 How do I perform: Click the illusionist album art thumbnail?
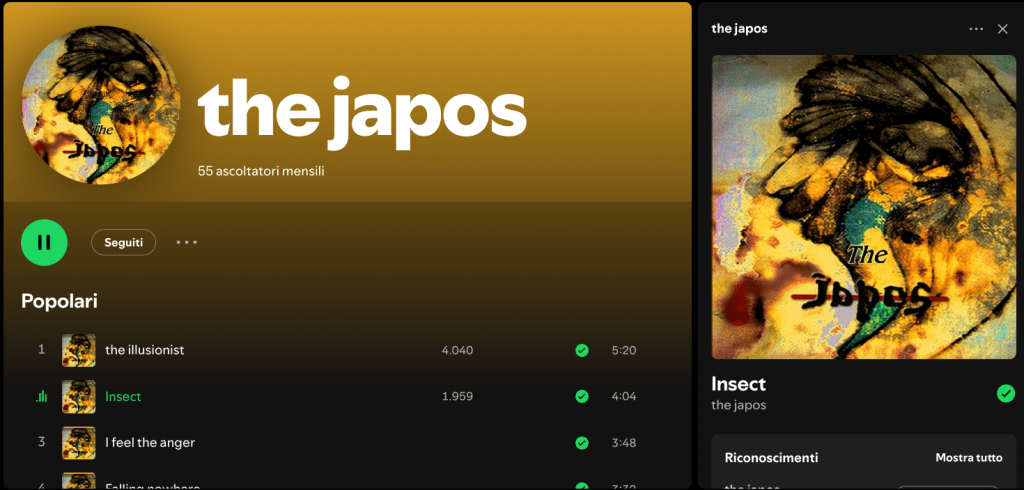coord(78,350)
